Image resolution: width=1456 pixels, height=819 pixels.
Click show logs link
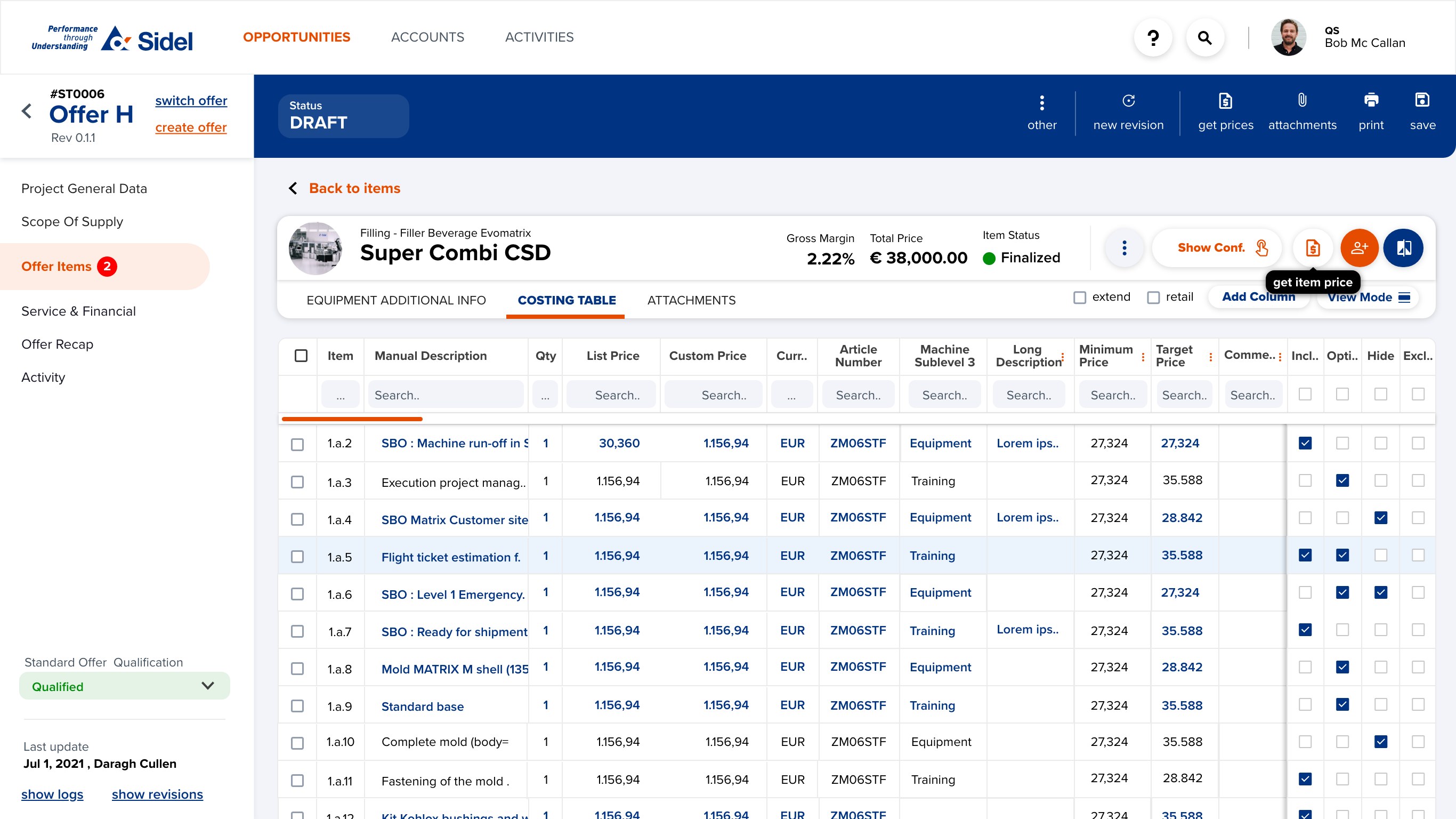[x=52, y=794]
